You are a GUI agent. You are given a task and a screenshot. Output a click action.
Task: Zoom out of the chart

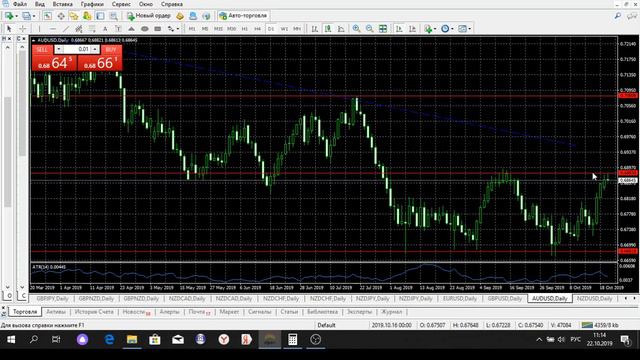click(x=369, y=29)
